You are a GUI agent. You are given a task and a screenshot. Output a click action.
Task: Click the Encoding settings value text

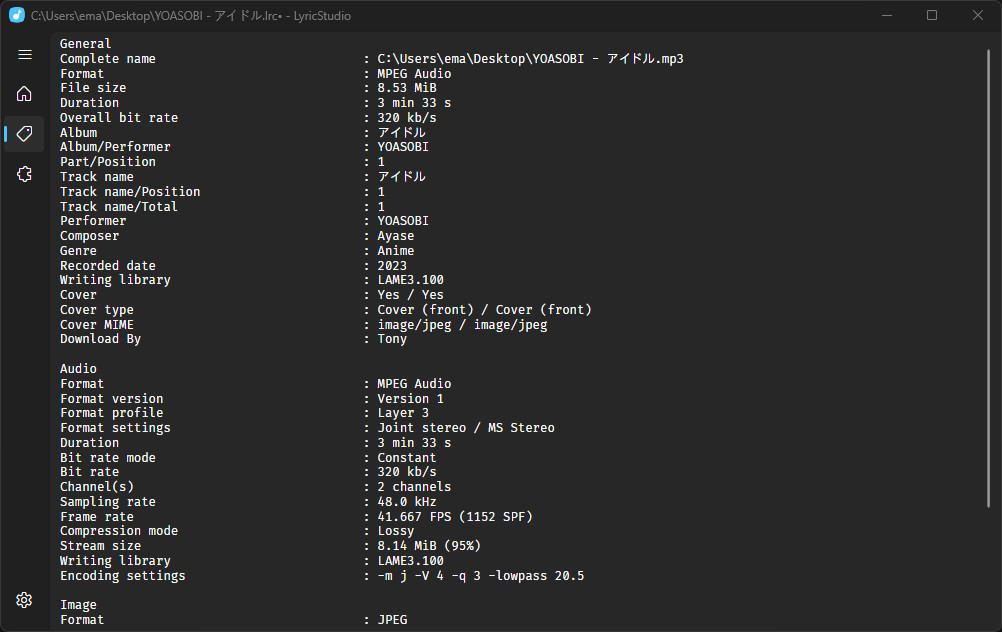[x=481, y=576]
